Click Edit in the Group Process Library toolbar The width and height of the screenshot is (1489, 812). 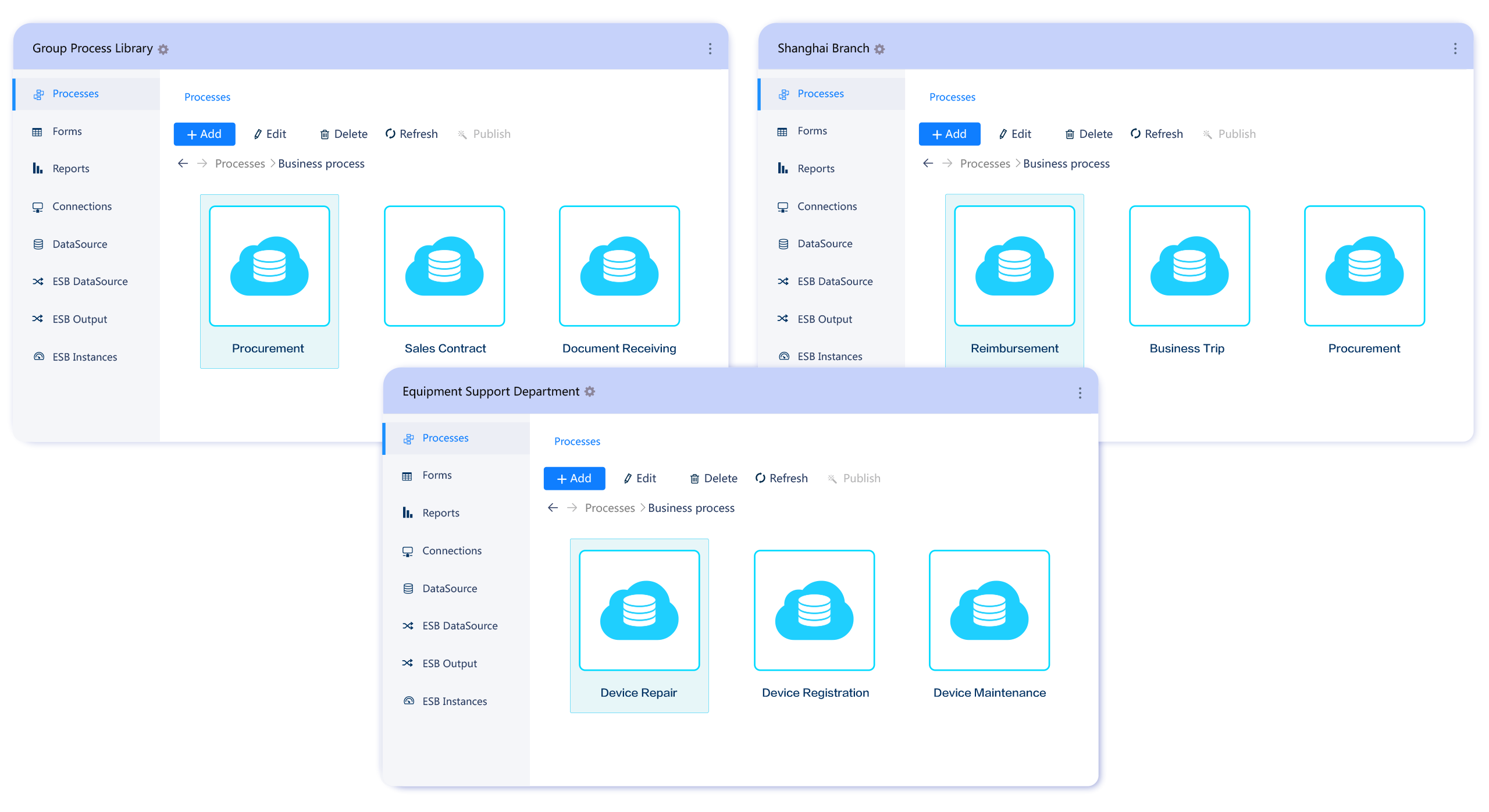pos(270,134)
